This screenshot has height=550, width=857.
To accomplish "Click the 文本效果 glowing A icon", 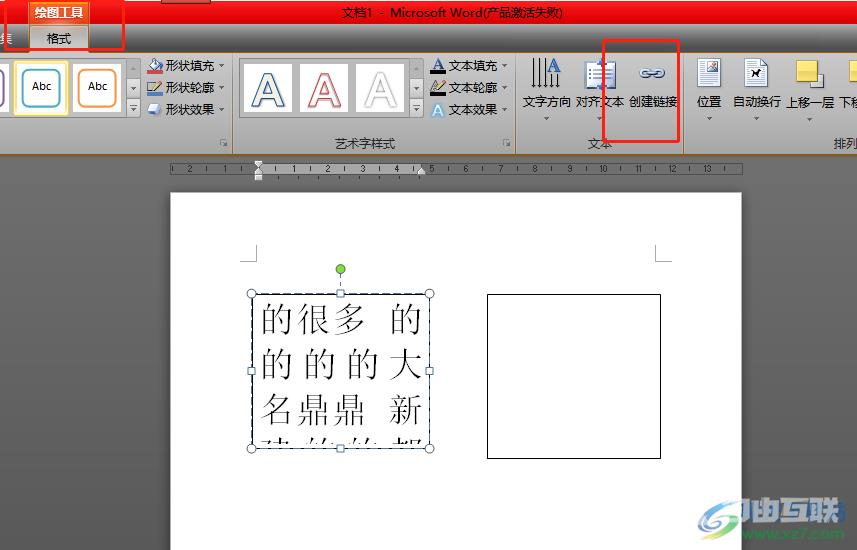I will point(438,110).
